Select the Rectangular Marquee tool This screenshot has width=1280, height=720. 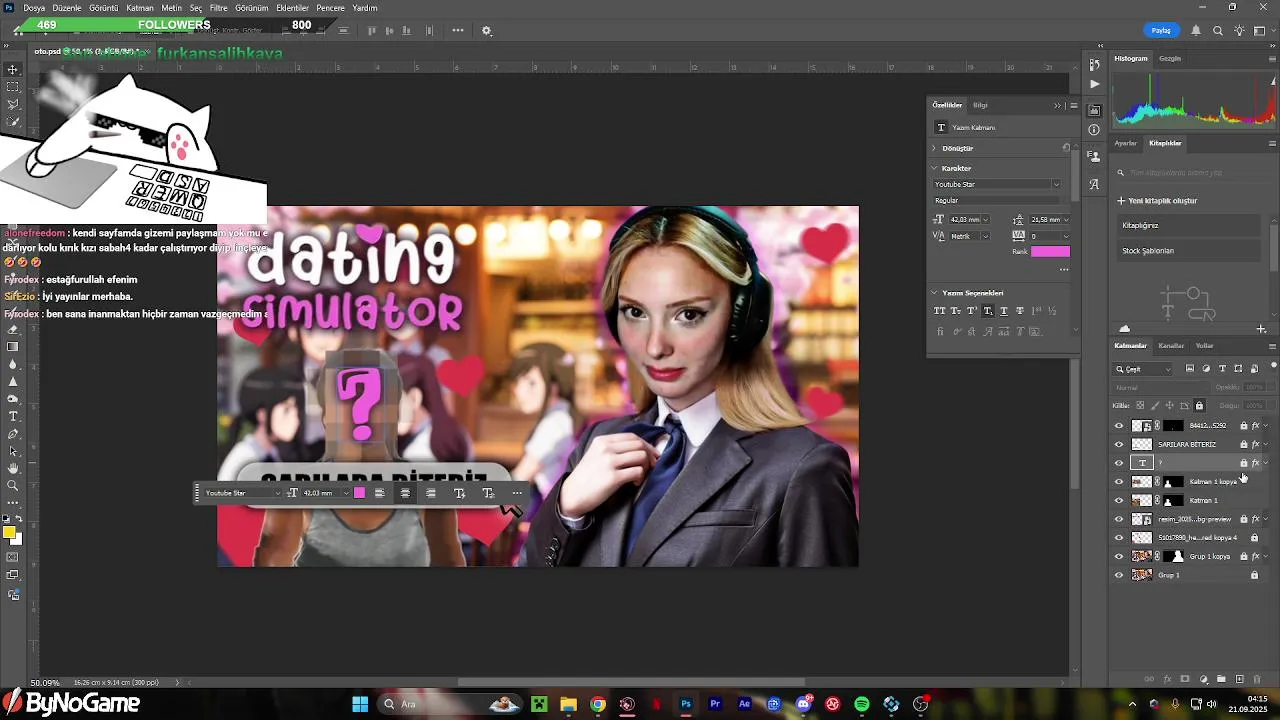[x=13, y=87]
